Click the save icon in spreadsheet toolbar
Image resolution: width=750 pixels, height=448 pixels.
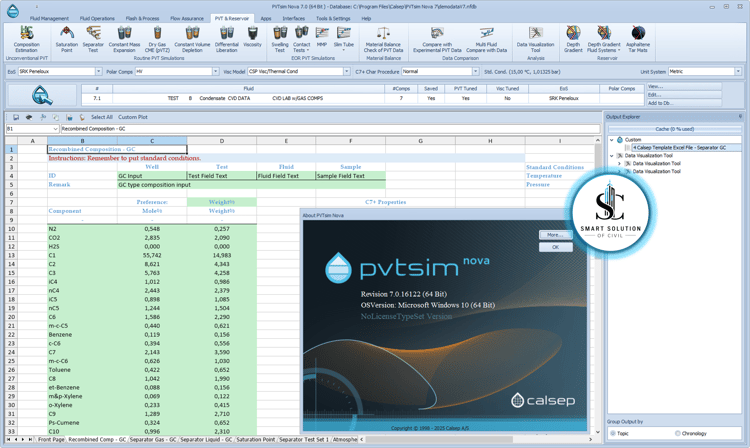point(16,117)
